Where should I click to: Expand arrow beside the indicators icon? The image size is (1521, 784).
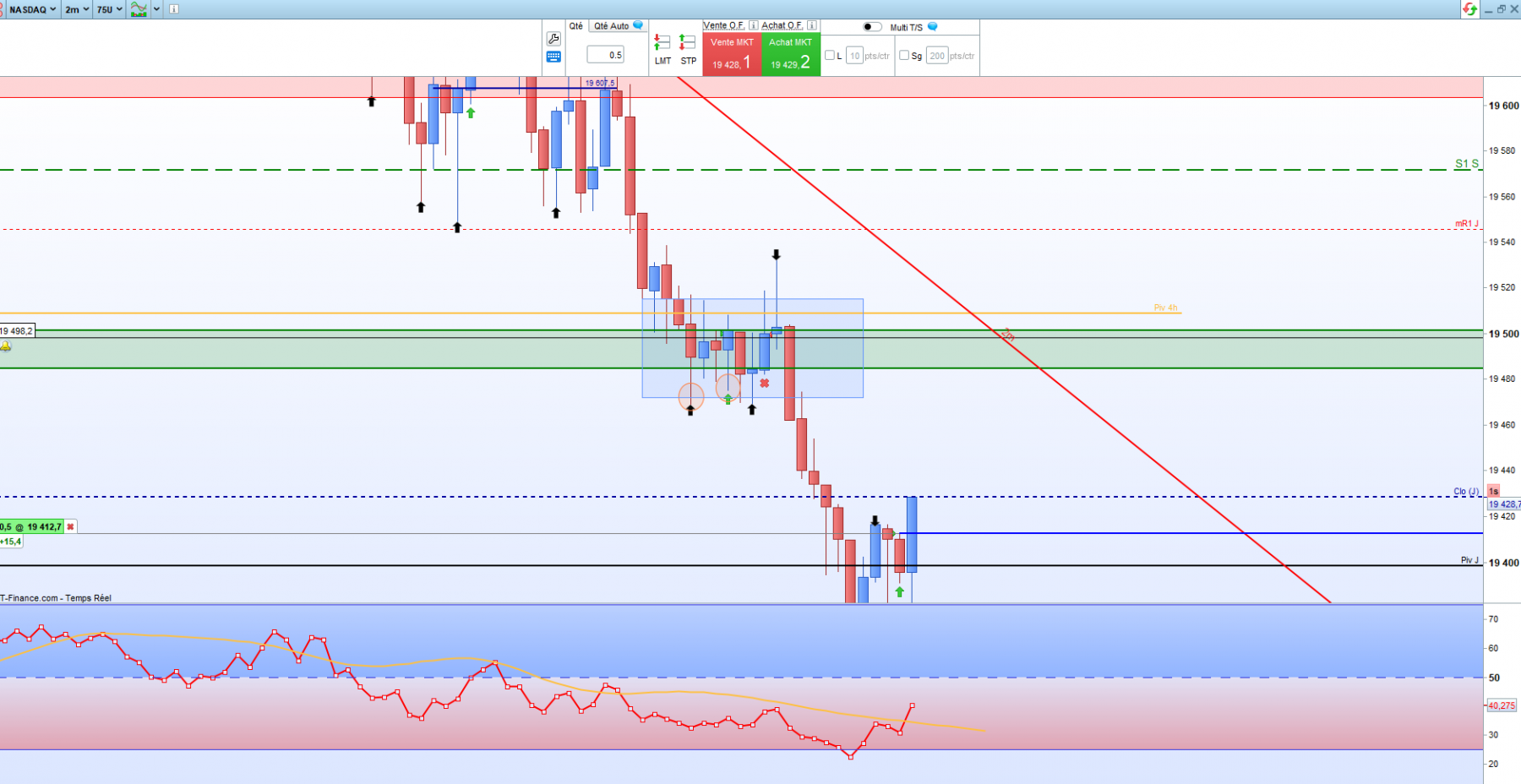(x=157, y=9)
